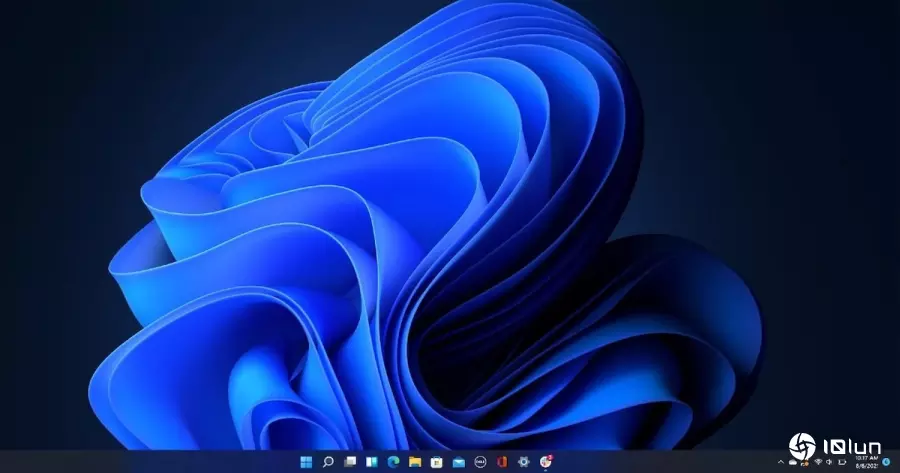Open Settings gear on taskbar

pos(523,462)
